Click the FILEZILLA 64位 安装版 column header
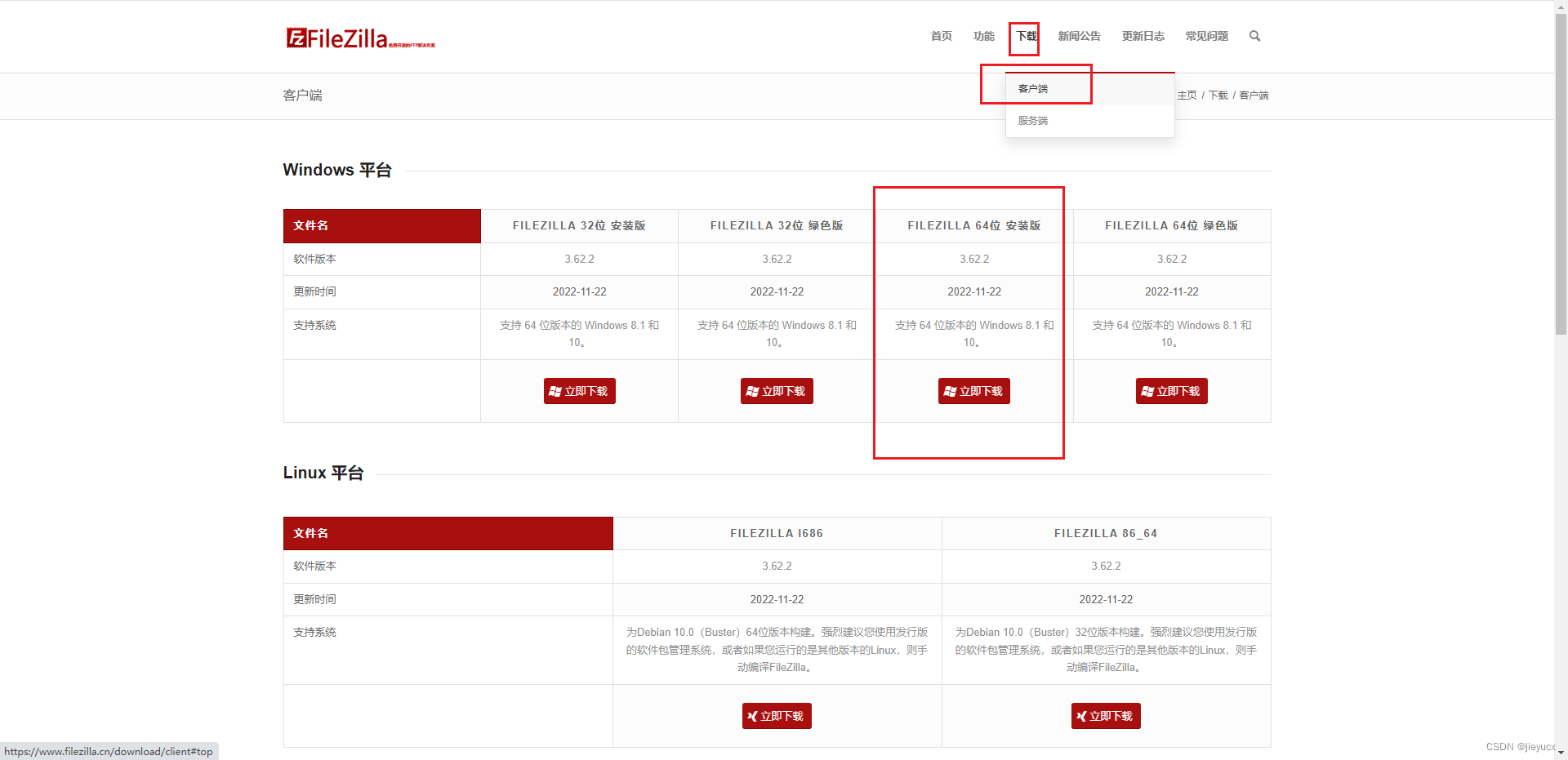The width and height of the screenshot is (1568, 760). 973,226
